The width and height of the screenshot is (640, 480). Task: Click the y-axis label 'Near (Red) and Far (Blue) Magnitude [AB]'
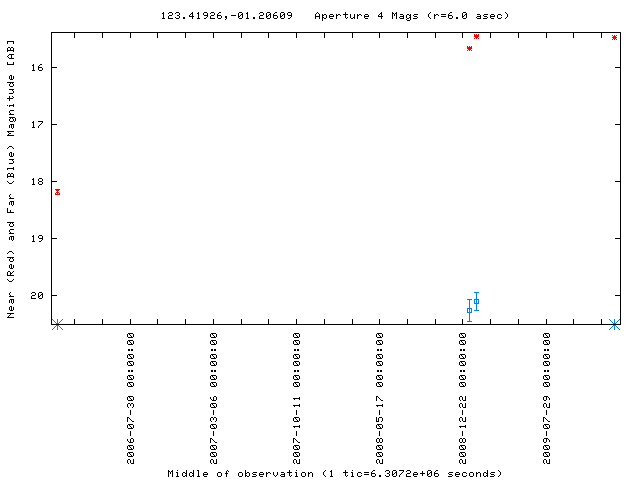point(11,179)
